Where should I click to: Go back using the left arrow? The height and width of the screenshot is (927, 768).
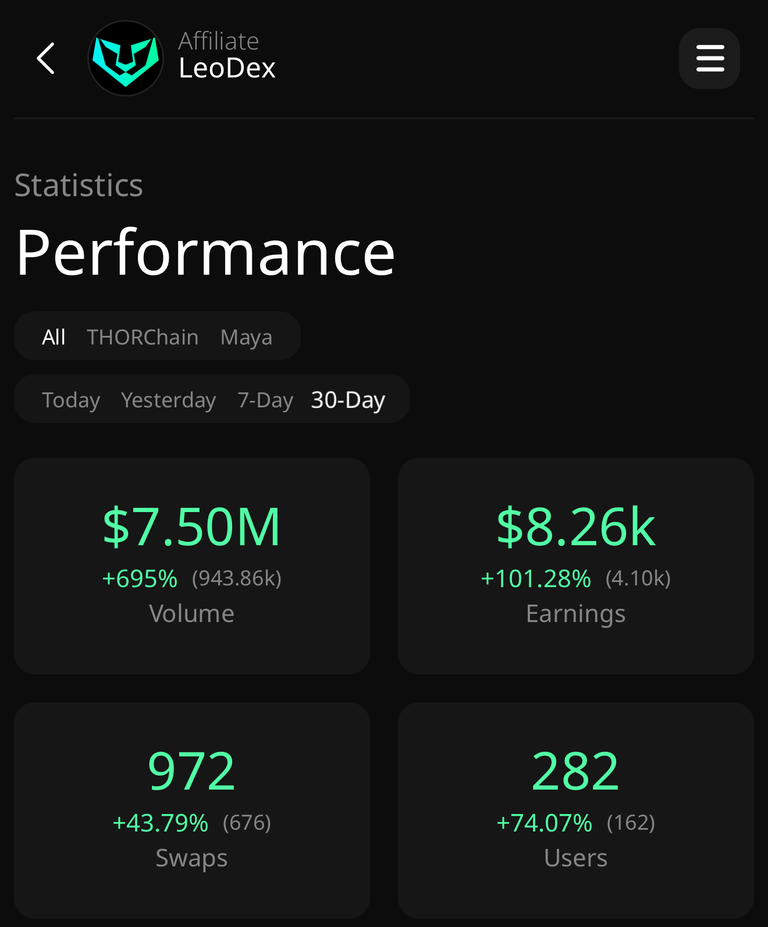pyautogui.click(x=46, y=59)
